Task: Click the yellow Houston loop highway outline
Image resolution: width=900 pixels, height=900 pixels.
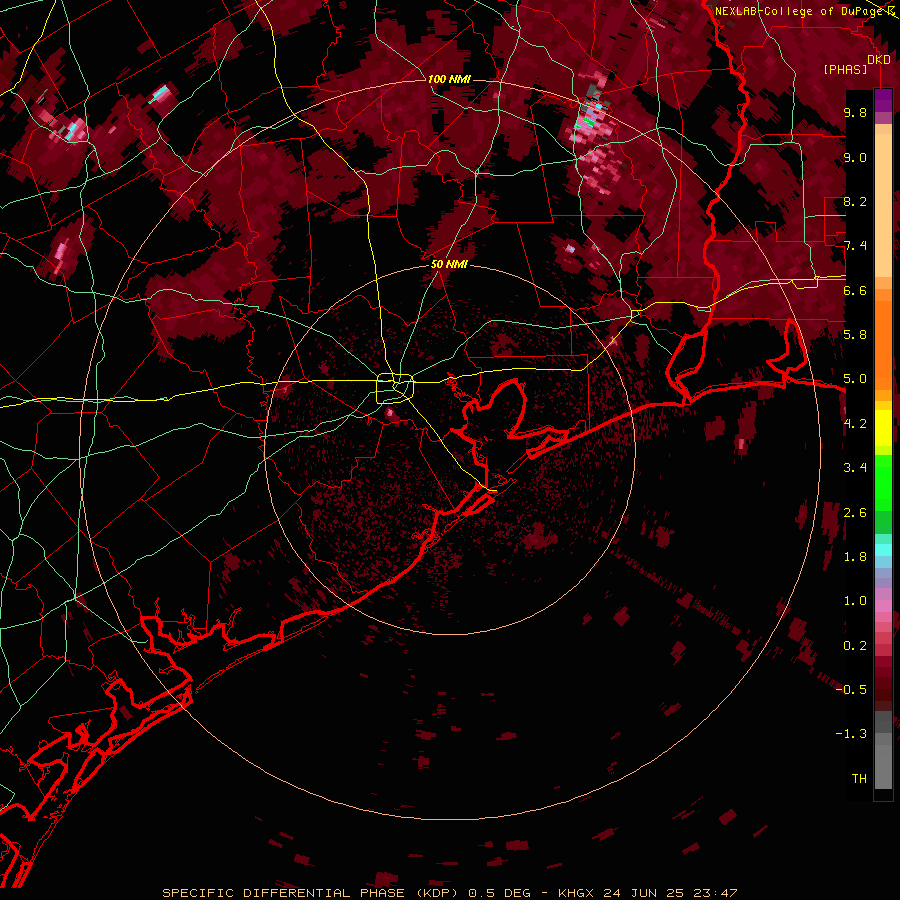Action: [x=395, y=389]
